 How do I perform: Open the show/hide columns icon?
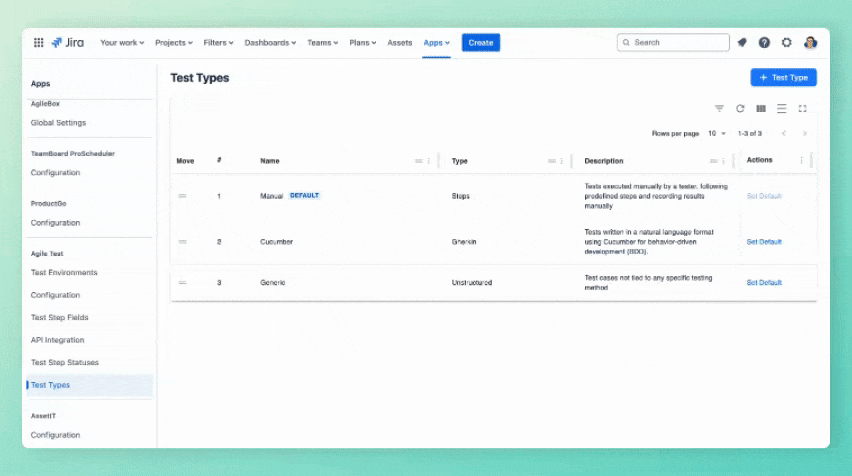pyautogui.click(x=761, y=108)
